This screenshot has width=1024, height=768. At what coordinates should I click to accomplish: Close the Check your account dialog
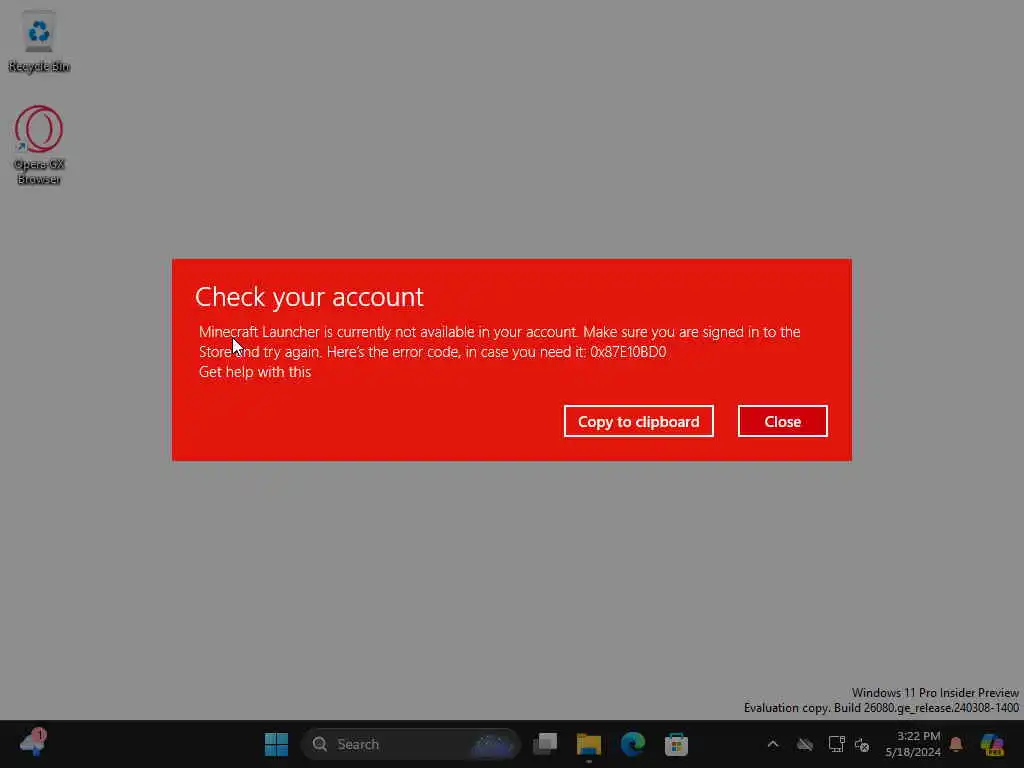782,421
